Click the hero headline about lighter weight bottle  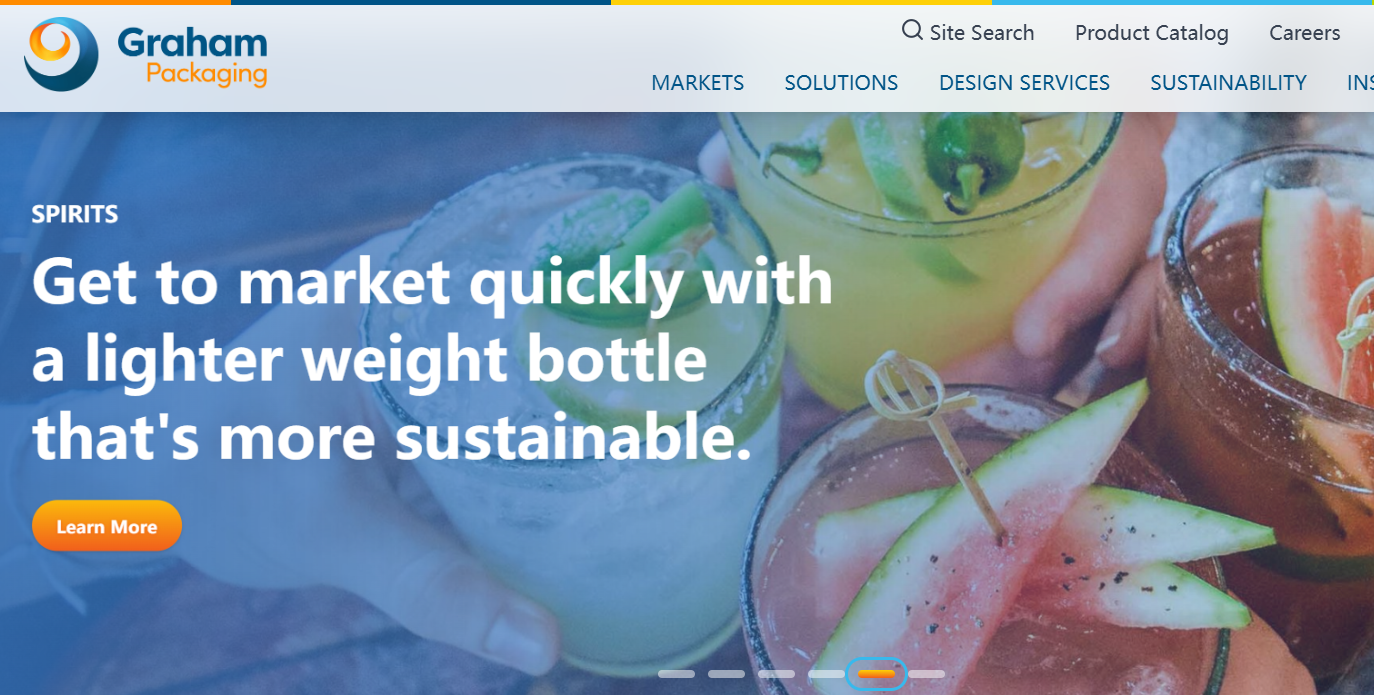pyautogui.click(x=432, y=360)
